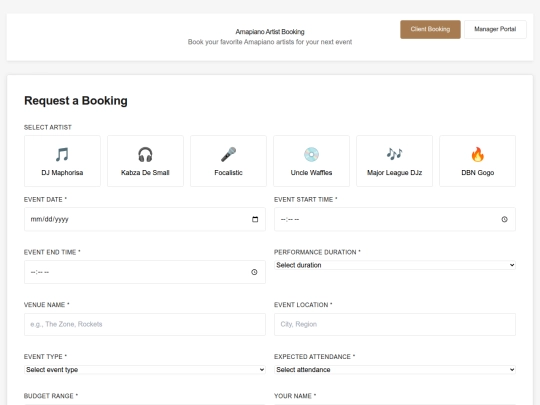The image size is (540, 405).
Task: Click the Event Date mm/dd/yyyy field
Action: click(x=145, y=219)
